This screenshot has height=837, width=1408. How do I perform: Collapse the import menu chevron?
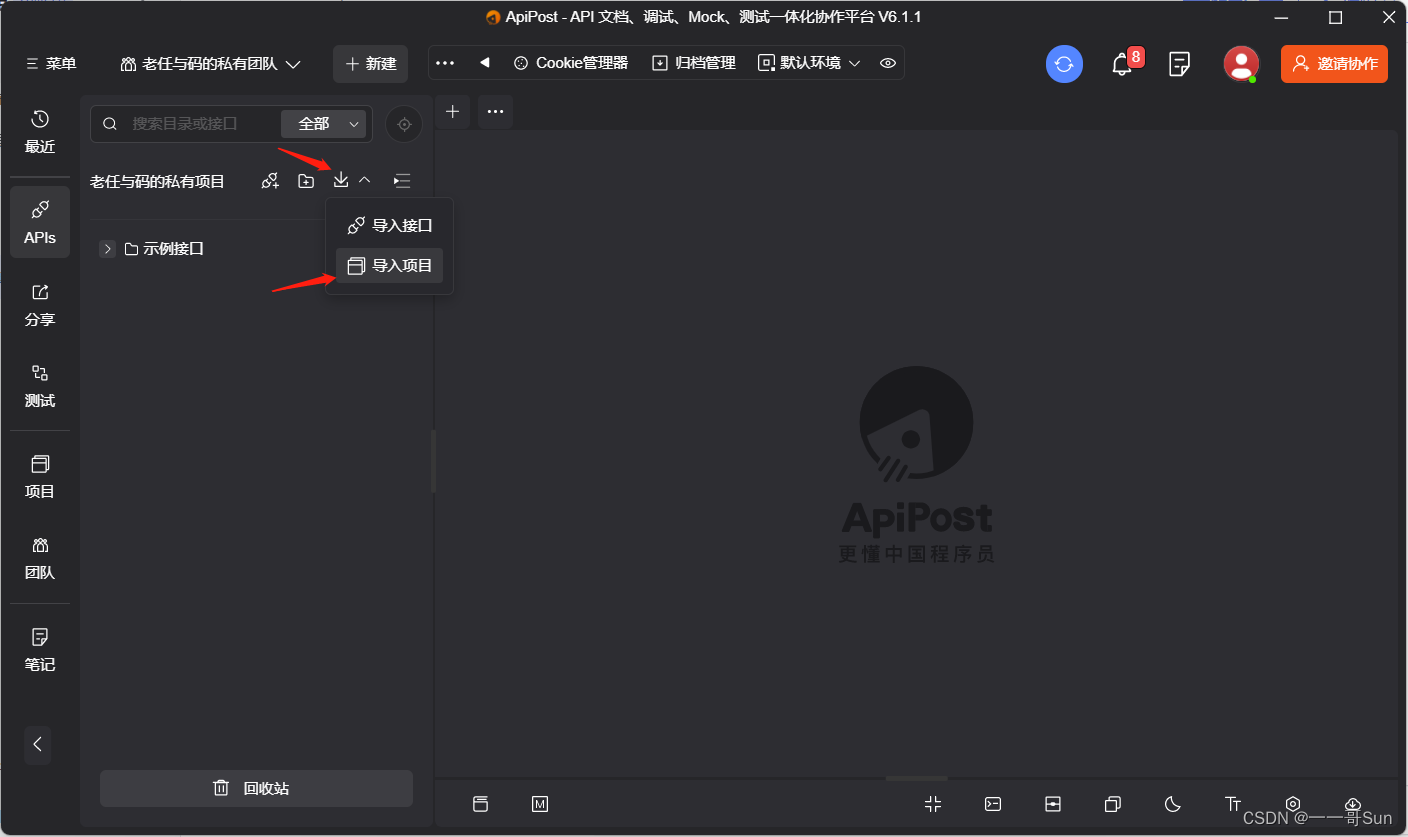[x=365, y=180]
